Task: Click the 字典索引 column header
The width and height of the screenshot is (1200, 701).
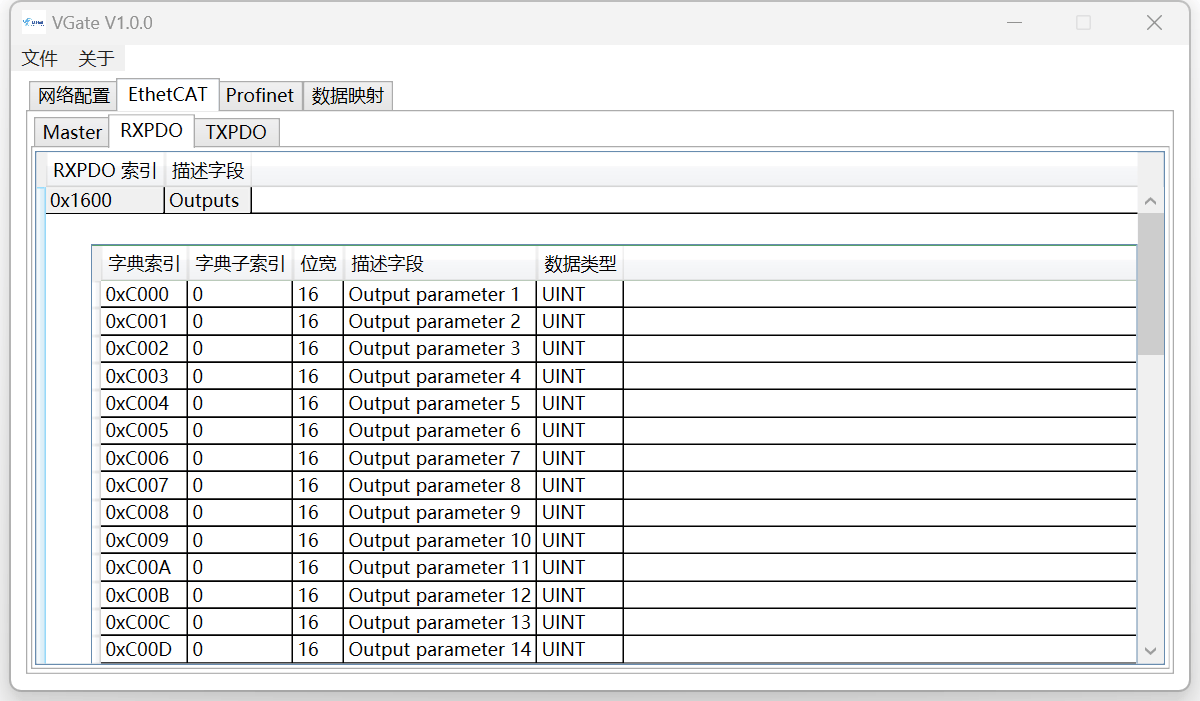Action: [x=144, y=264]
